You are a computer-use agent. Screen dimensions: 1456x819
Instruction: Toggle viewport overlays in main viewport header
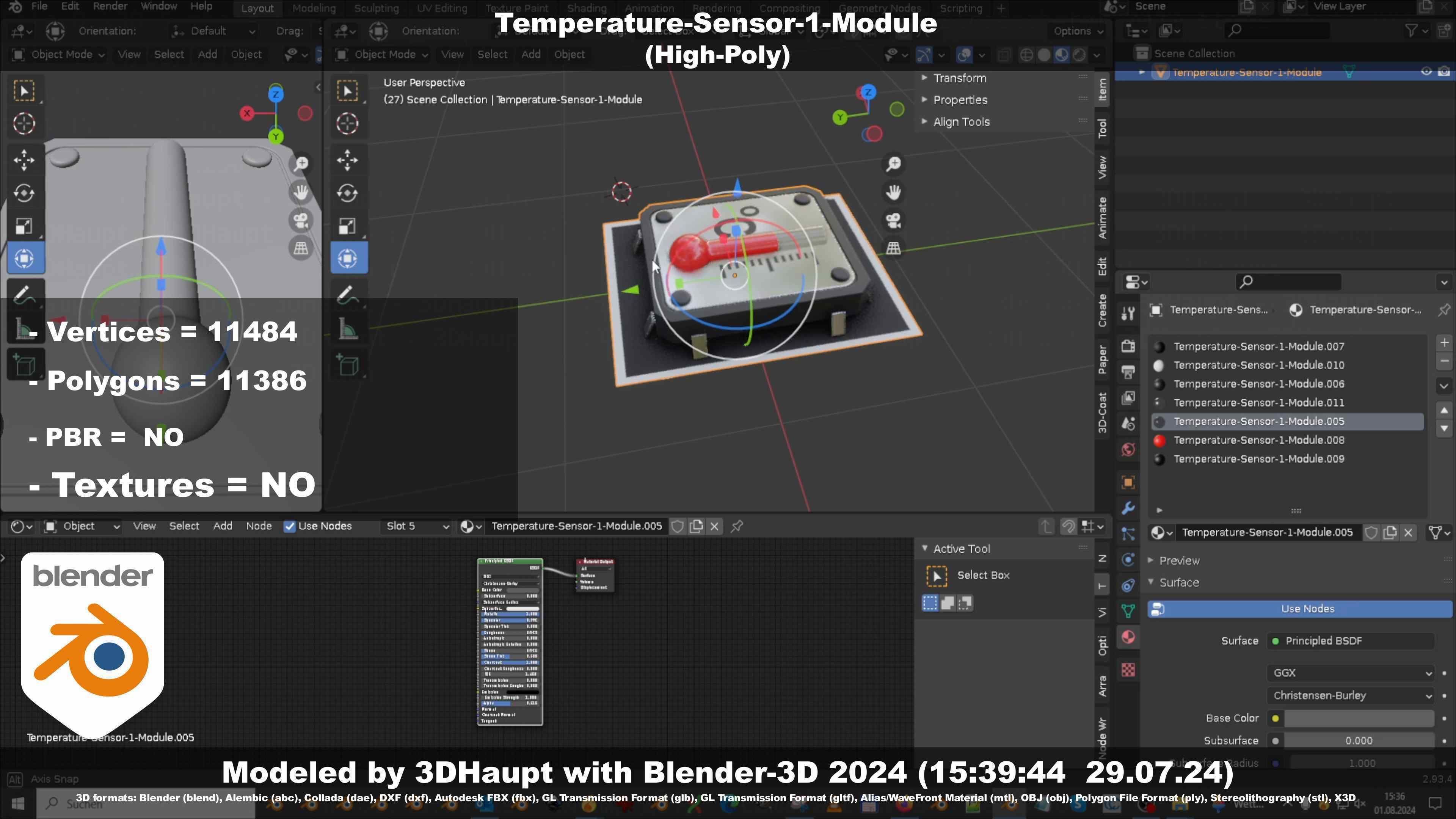point(964,55)
